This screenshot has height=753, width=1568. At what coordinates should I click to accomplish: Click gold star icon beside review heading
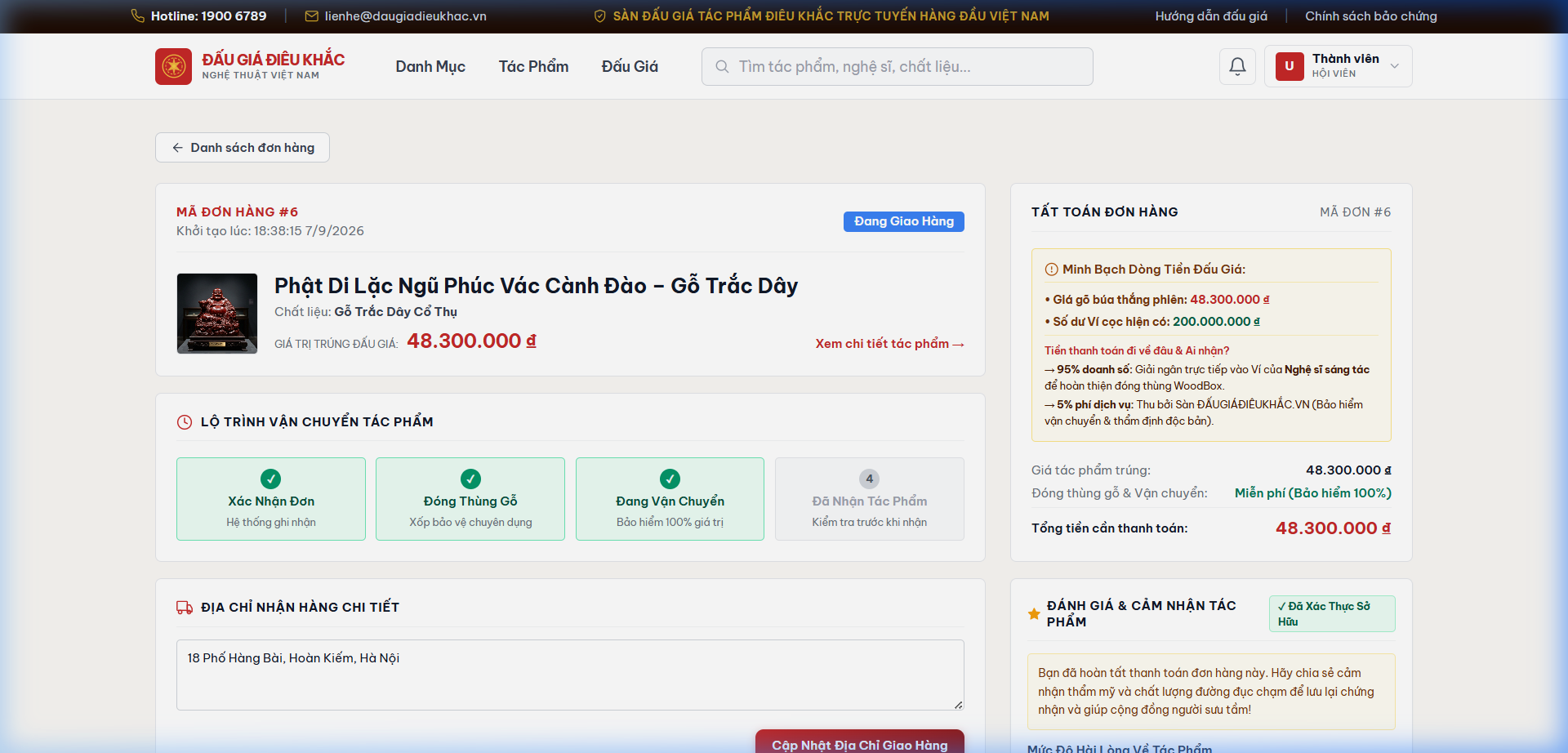(1034, 613)
